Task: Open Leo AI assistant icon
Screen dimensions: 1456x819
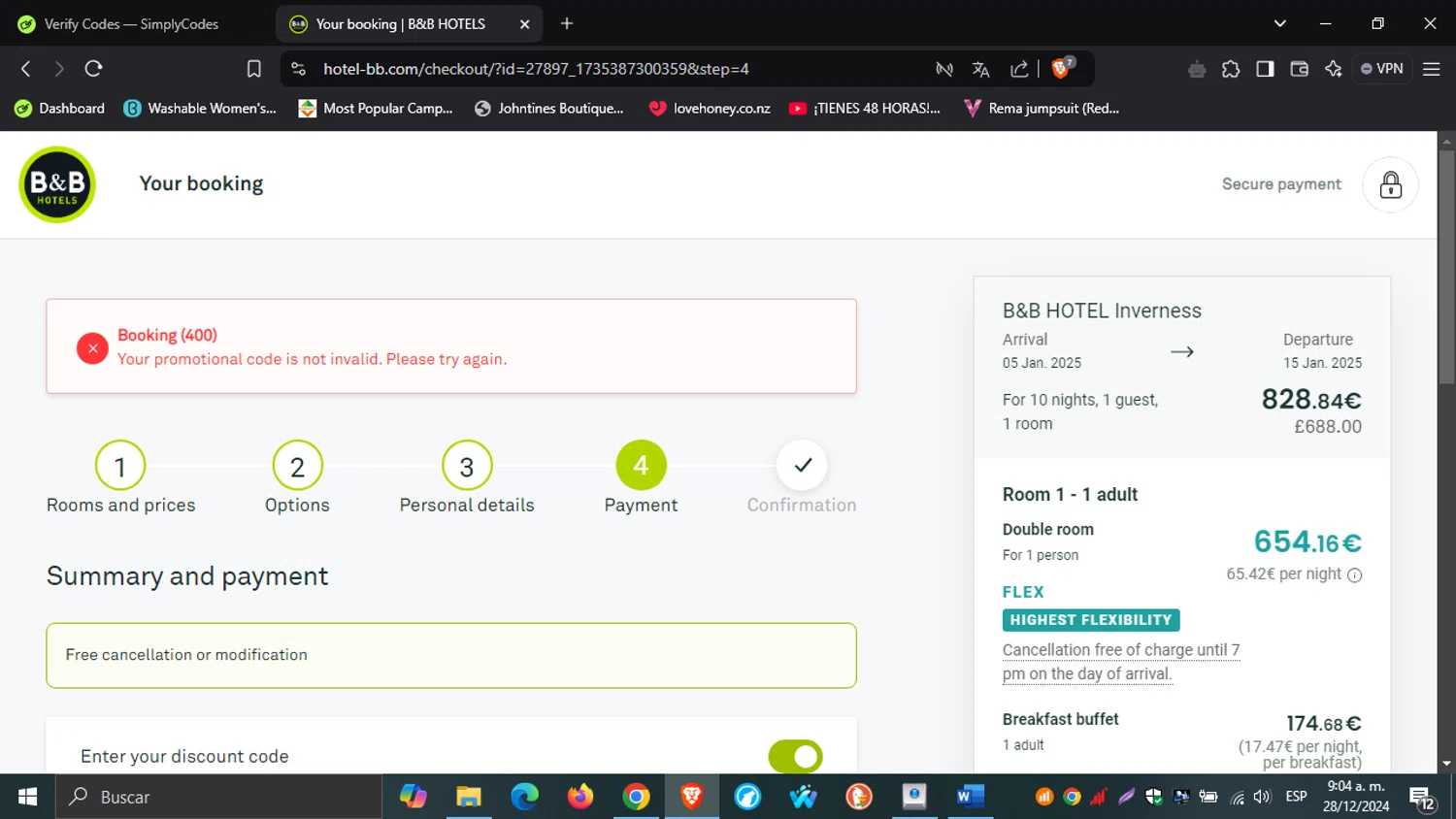Action: click(x=1333, y=69)
